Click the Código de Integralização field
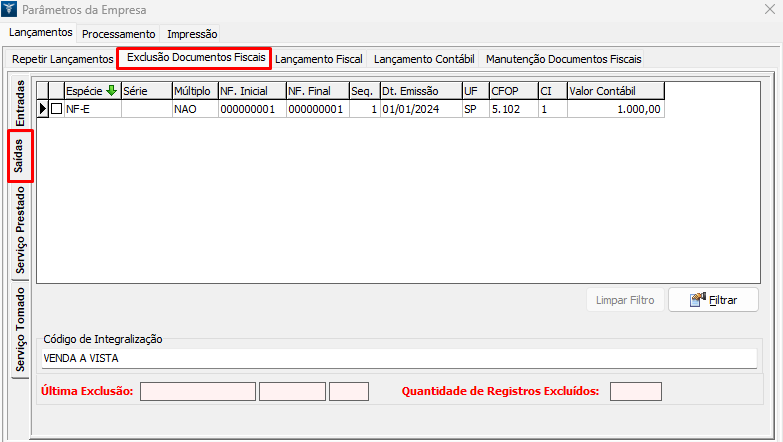783x442 pixels. [x=400, y=358]
